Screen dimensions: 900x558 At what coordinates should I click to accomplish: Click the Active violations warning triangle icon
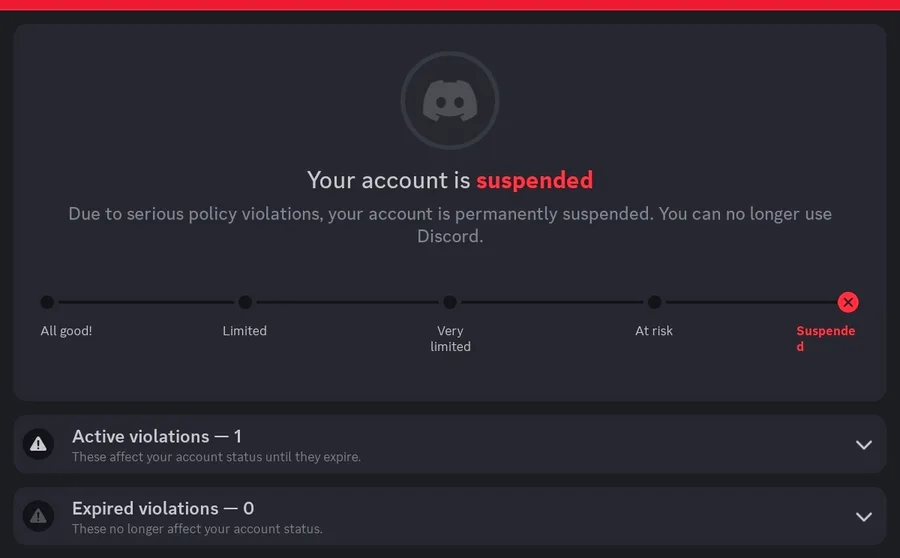click(x=38, y=444)
